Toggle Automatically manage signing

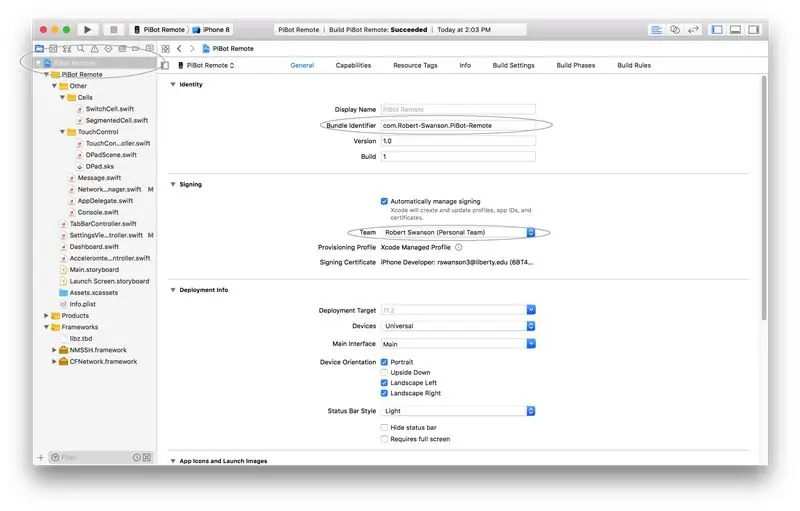point(384,201)
